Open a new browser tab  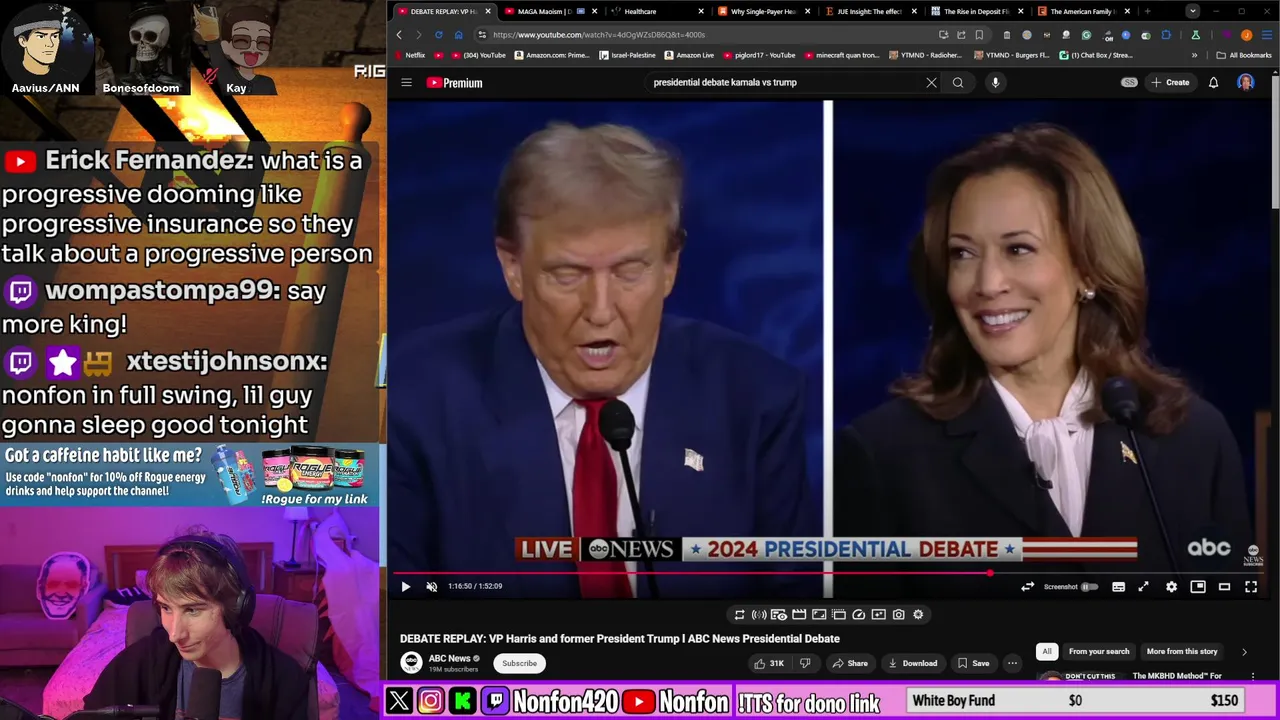coord(1147,11)
